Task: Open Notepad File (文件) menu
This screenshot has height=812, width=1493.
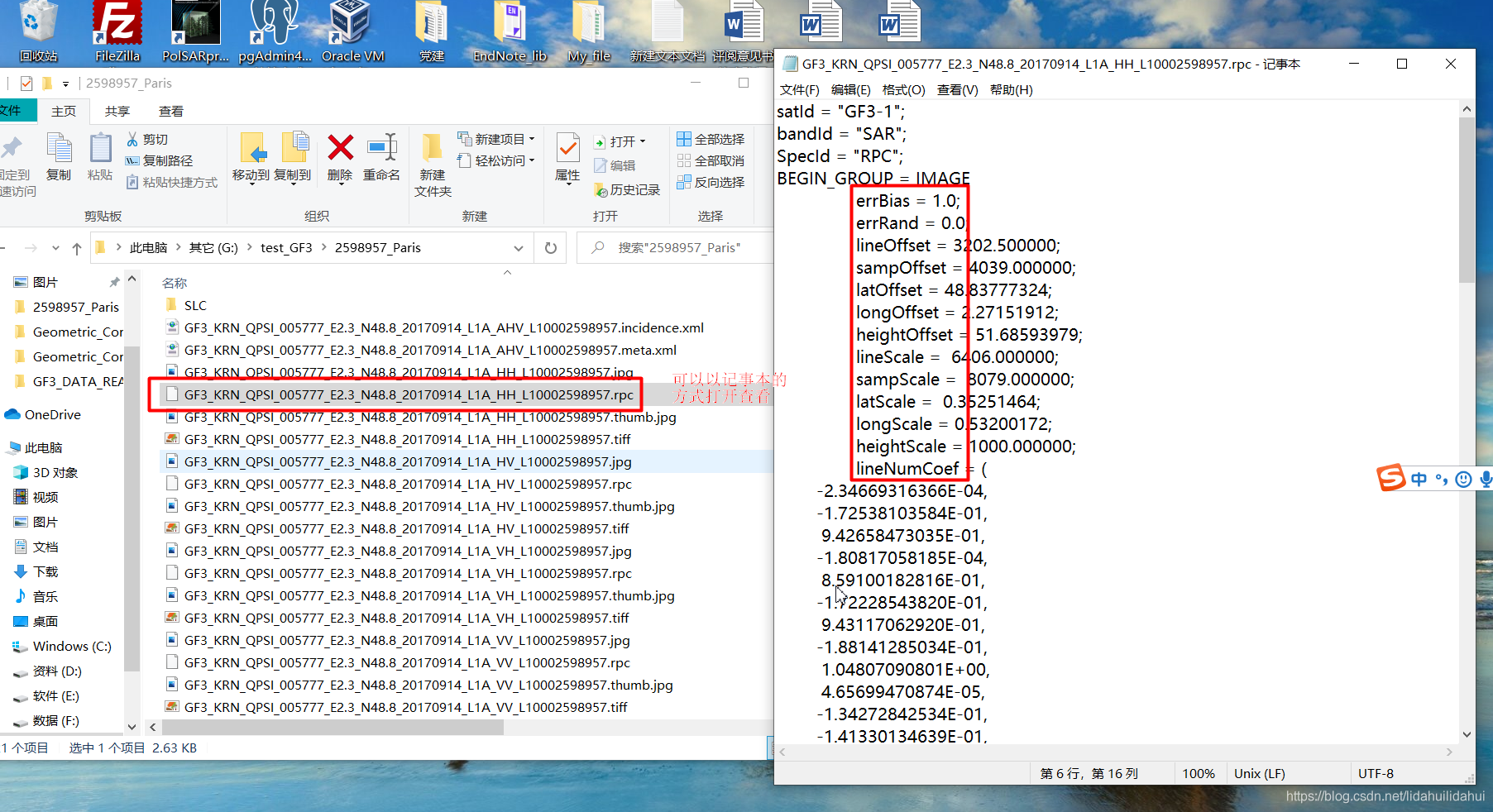Action: click(x=799, y=89)
